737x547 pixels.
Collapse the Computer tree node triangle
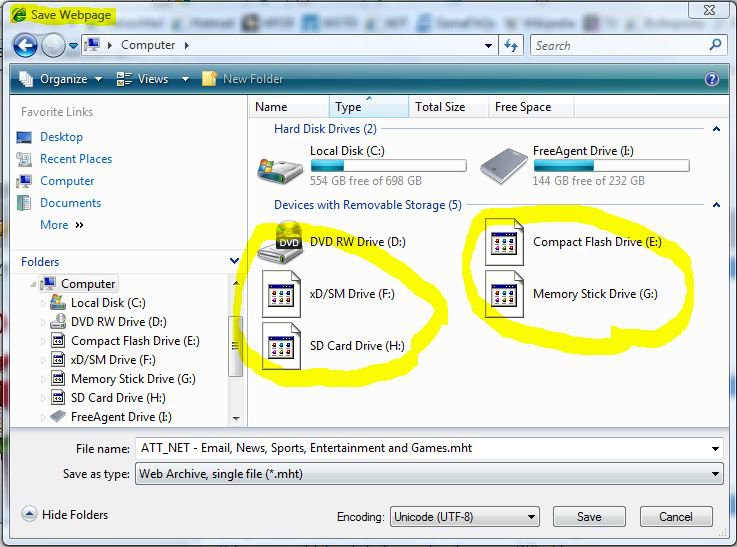tap(33, 284)
